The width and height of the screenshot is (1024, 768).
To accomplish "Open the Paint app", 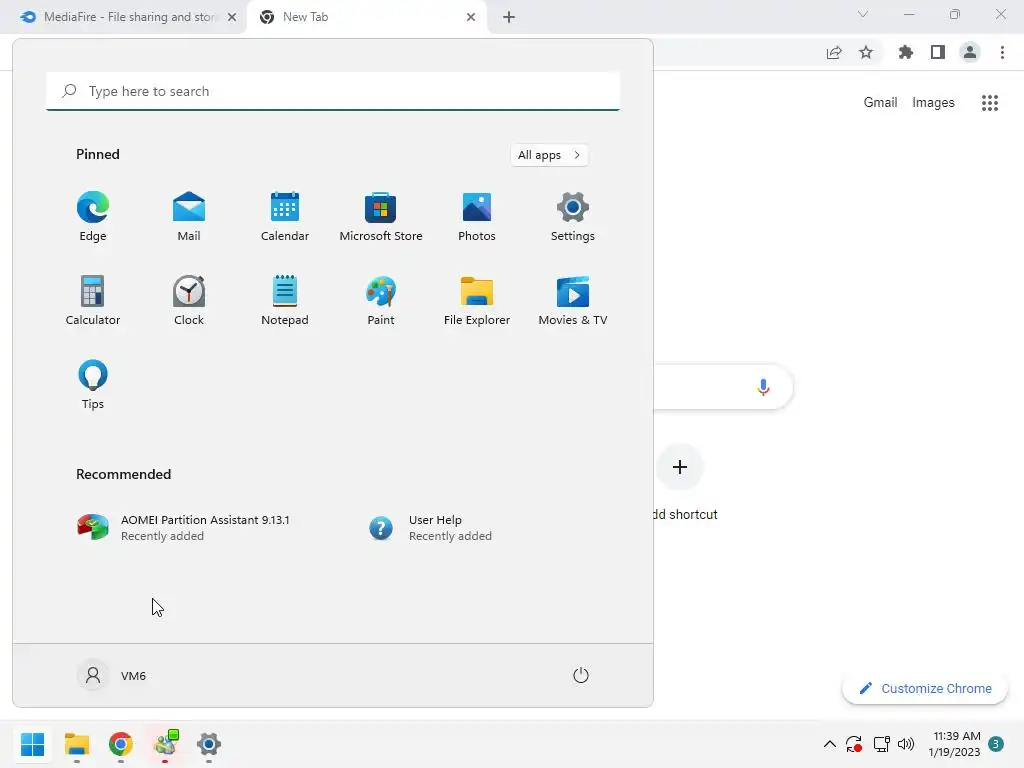I will coord(381,300).
